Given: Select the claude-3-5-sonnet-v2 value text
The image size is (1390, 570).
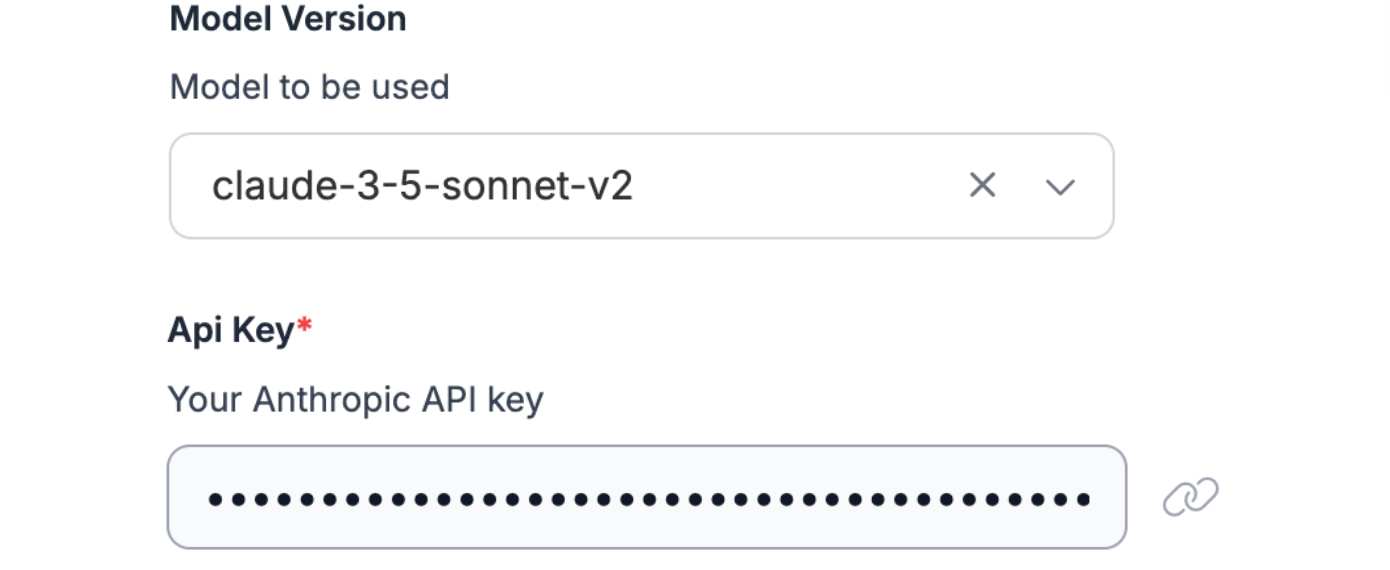Looking at the screenshot, I should tap(422, 186).
